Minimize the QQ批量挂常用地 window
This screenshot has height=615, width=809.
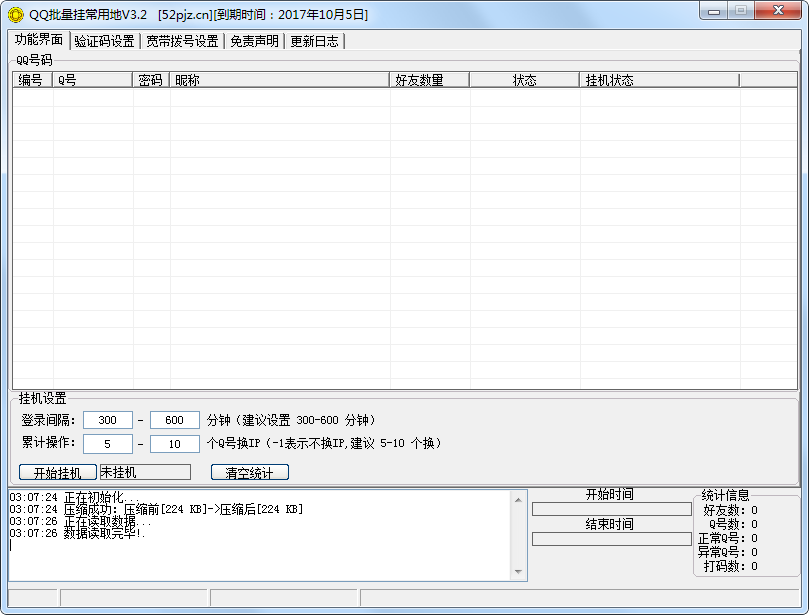point(711,11)
